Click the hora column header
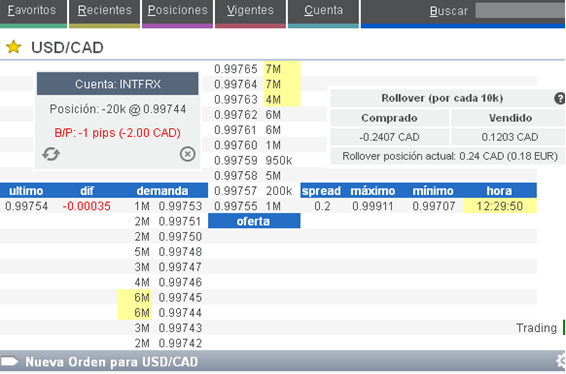Image resolution: width=566 pixels, height=374 pixels. 499,191
